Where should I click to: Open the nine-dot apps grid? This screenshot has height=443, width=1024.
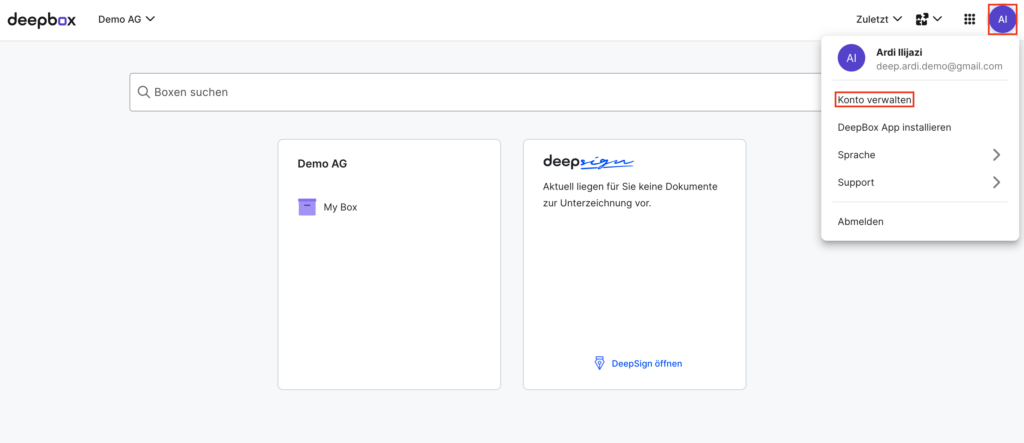(969, 19)
